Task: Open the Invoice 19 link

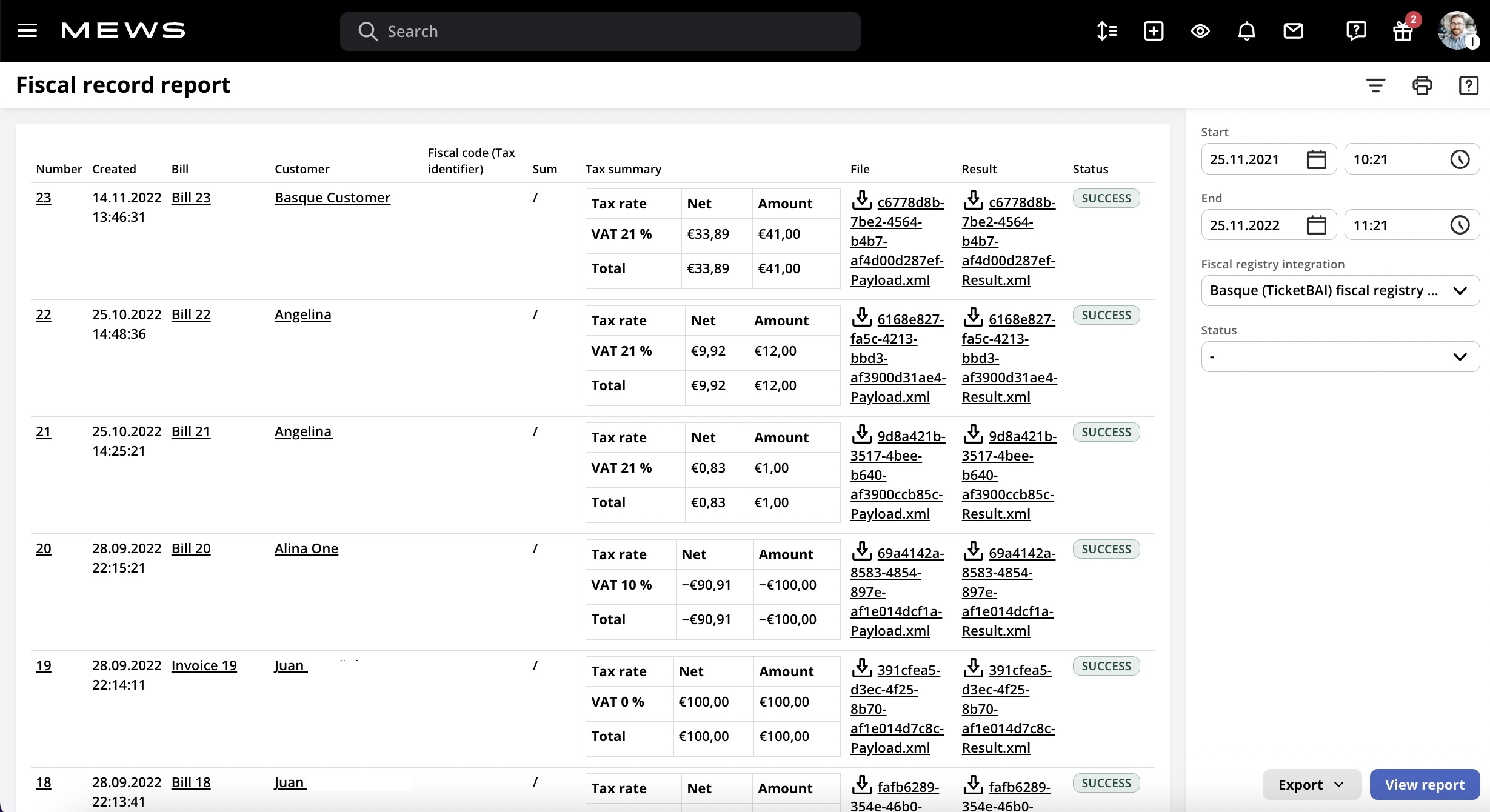Action: click(x=204, y=665)
